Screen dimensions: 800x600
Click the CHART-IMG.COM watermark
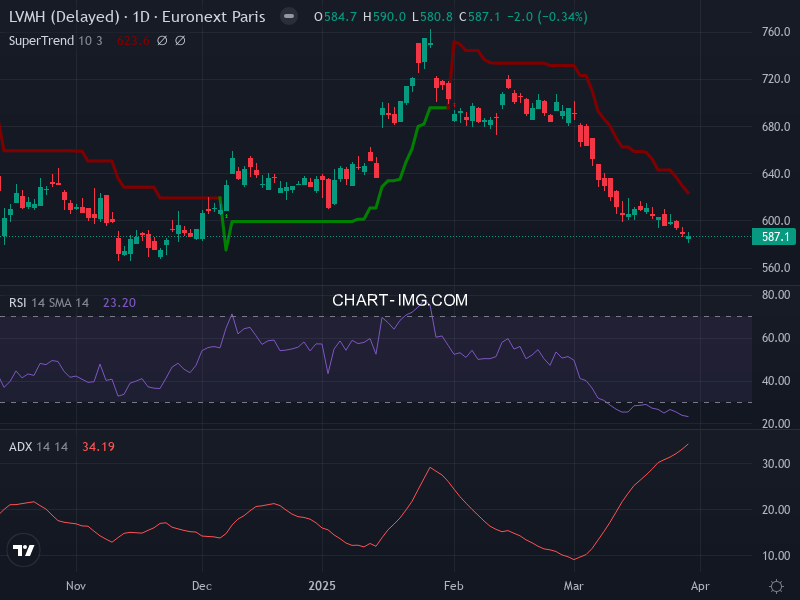[399, 299]
